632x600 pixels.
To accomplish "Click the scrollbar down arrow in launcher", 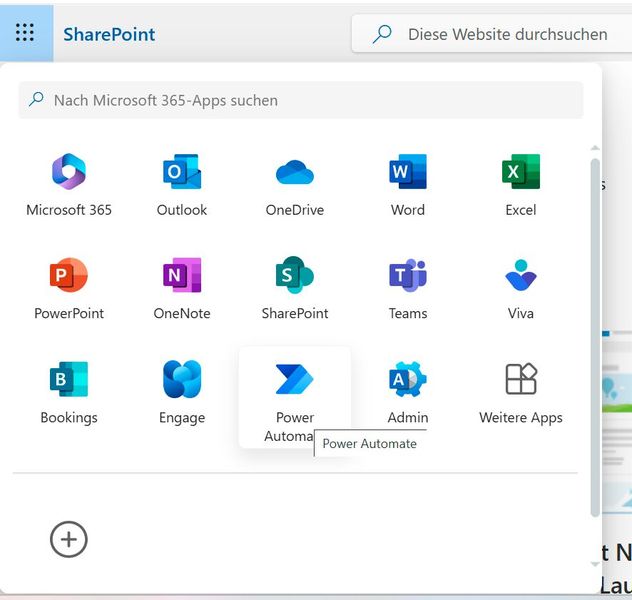I will click(x=595, y=564).
